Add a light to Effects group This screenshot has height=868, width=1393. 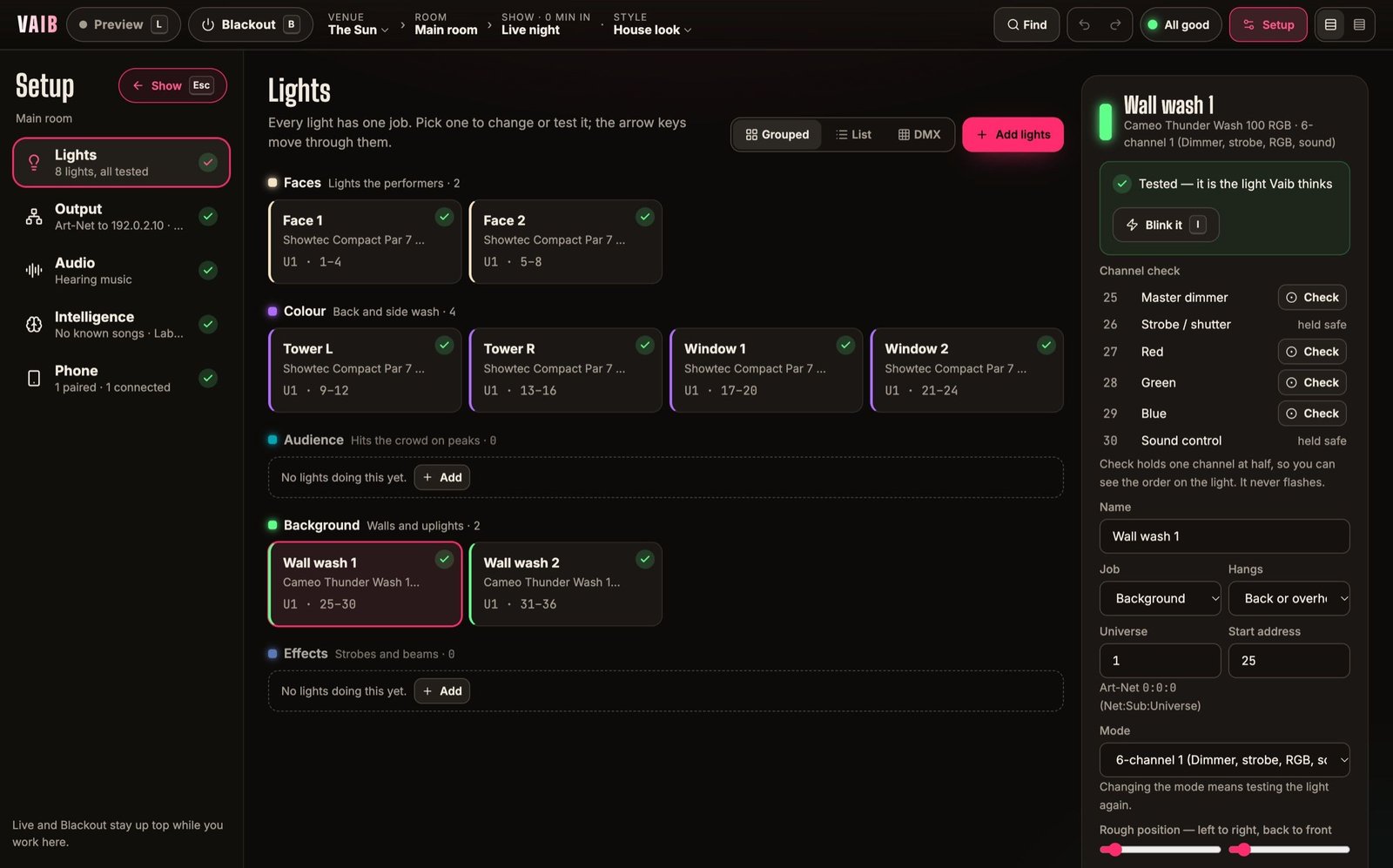point(442,691)
